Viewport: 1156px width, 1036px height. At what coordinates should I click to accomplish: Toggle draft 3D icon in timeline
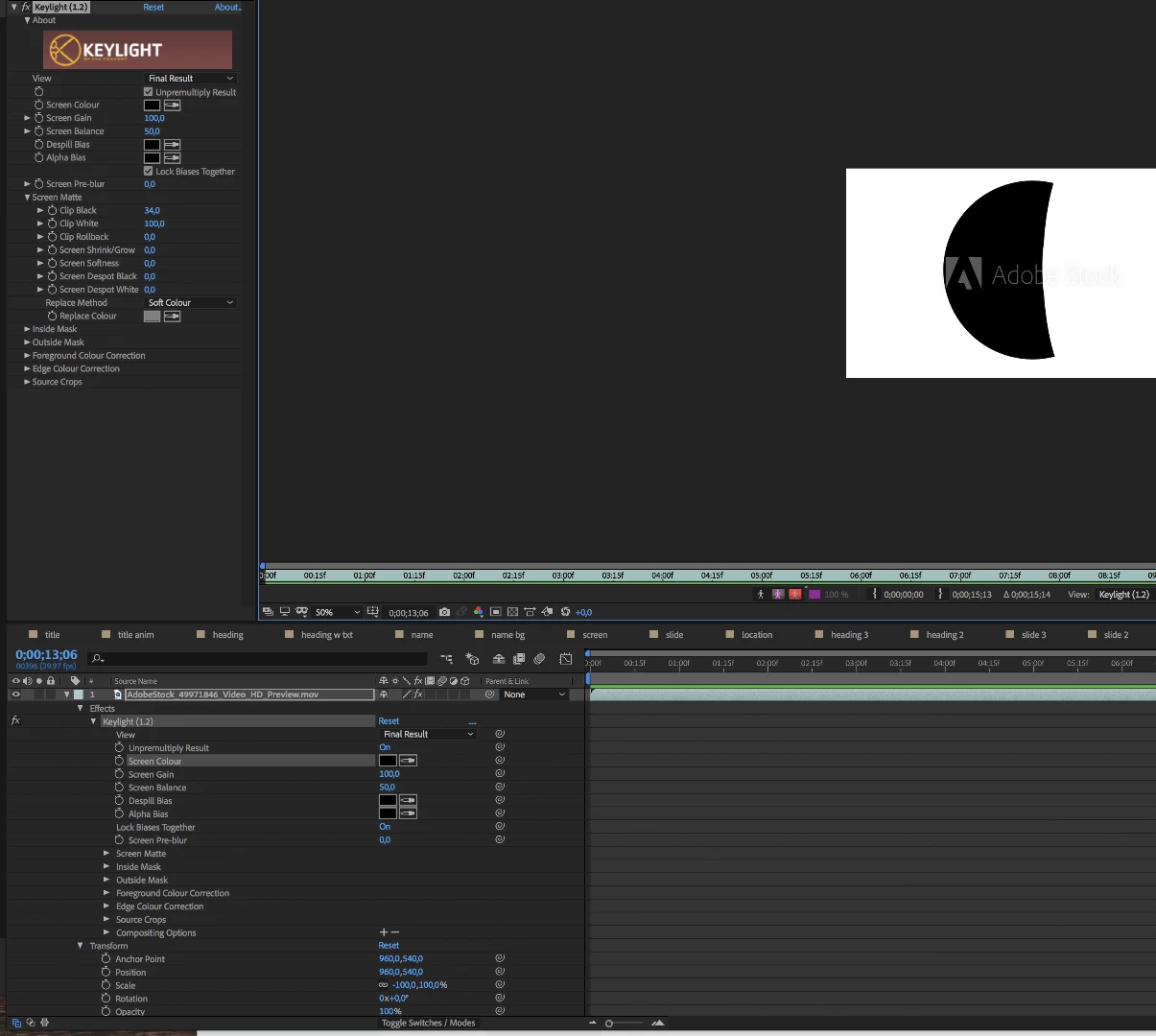pyautogui.click(x=472, y=659)
